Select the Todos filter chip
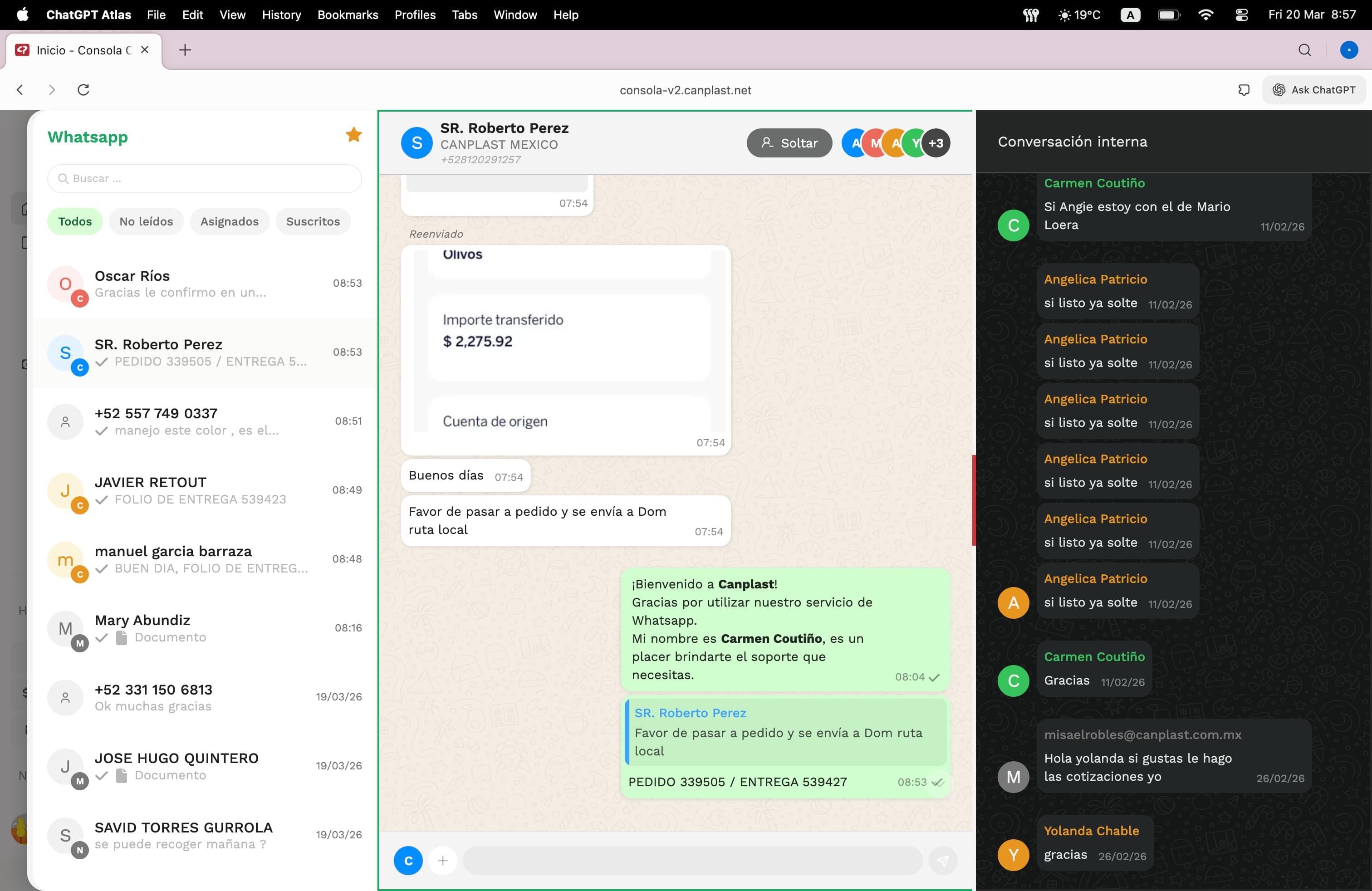This screenshot has height=891, width=1372. [75, 221]
